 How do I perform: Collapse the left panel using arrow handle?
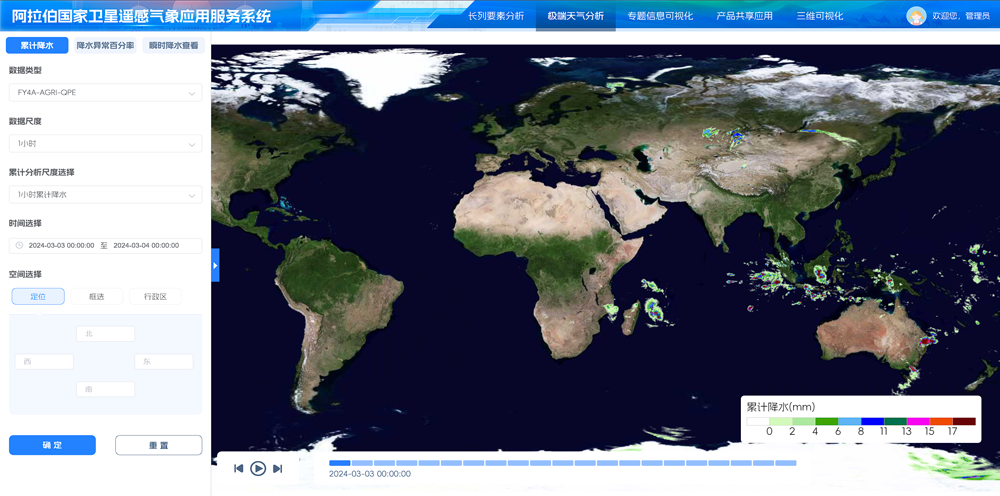(x=215, y=265)
